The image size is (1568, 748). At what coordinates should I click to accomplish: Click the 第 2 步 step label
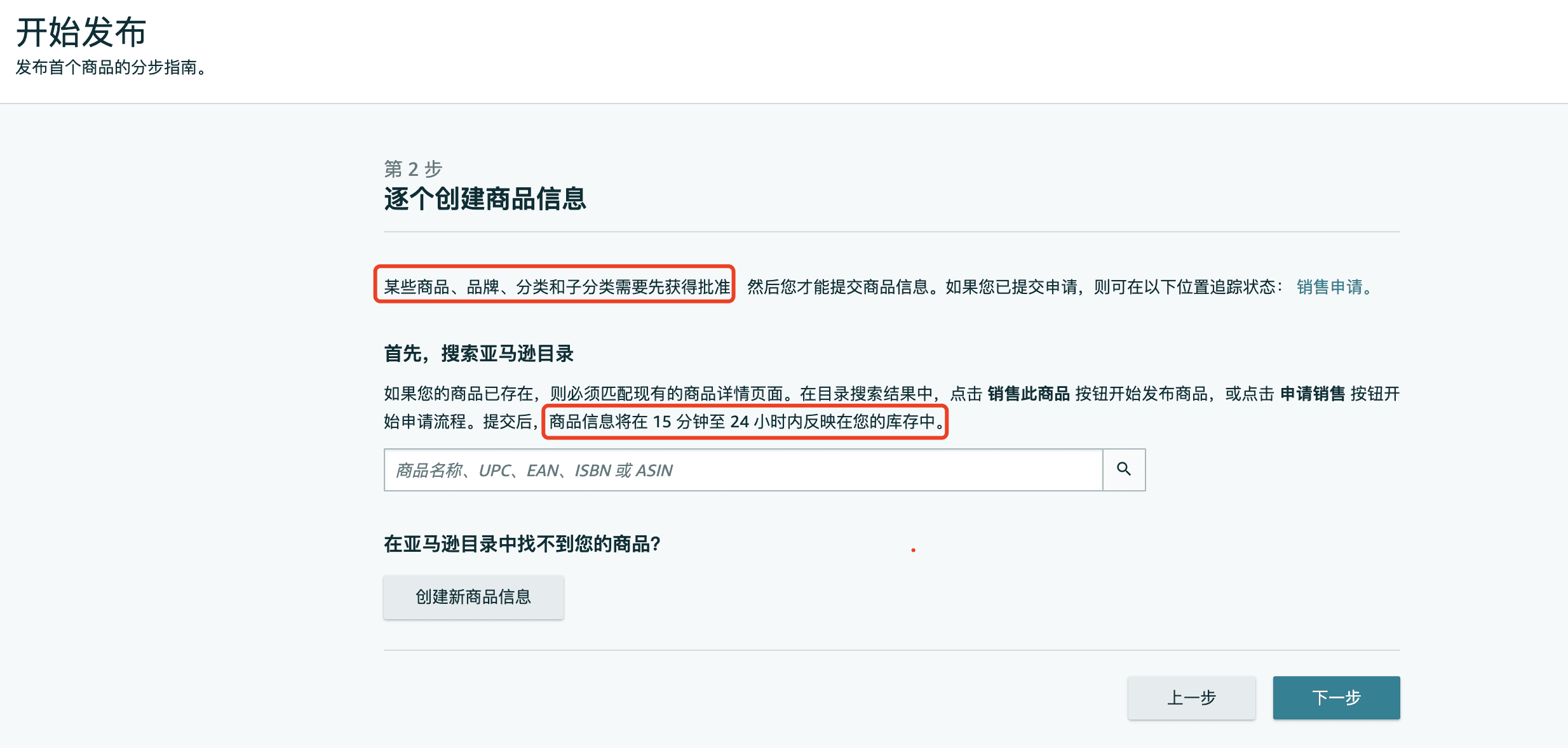pyautogui.click(x=414, y=169)
